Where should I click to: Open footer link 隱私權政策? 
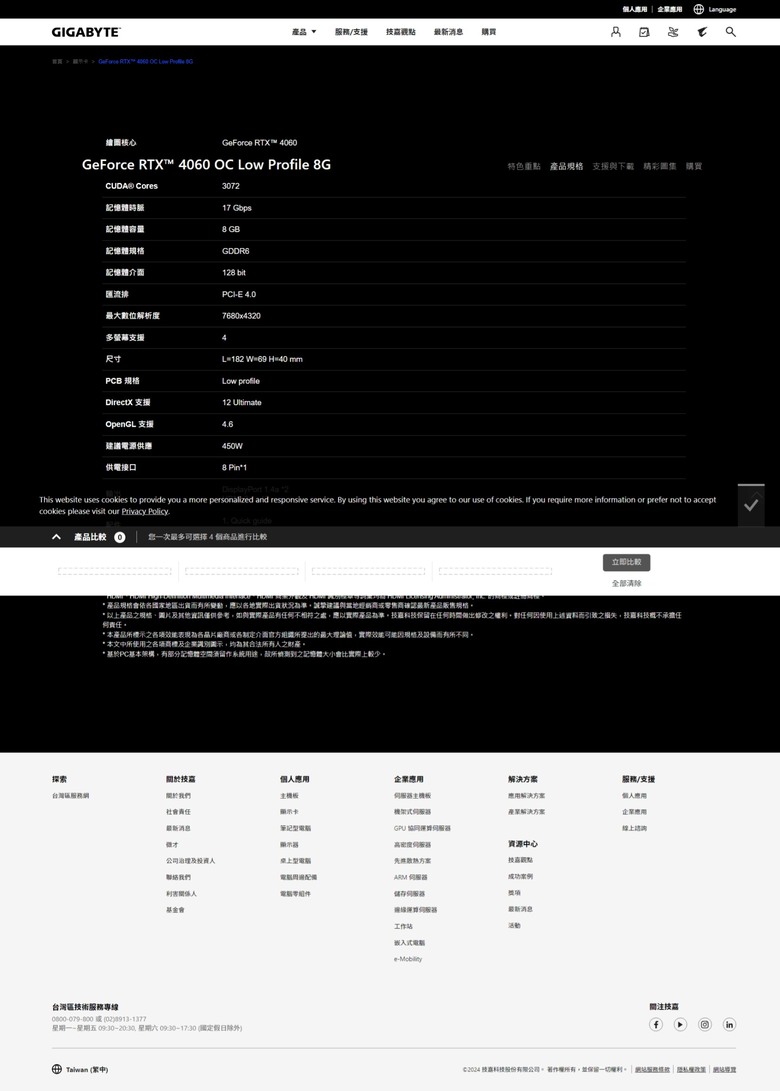[x=692, y=1069]
